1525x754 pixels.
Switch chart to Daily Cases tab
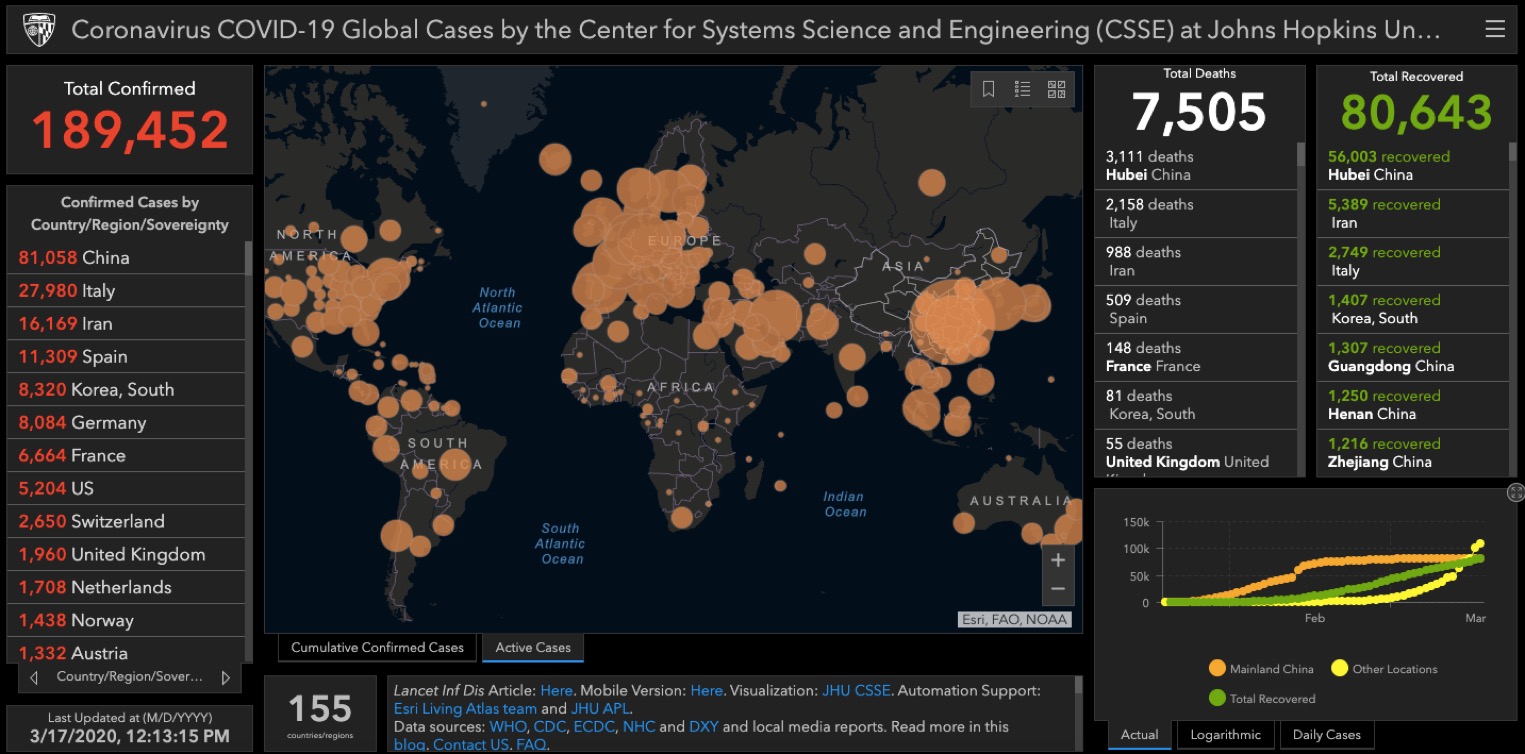[1326, 734]
